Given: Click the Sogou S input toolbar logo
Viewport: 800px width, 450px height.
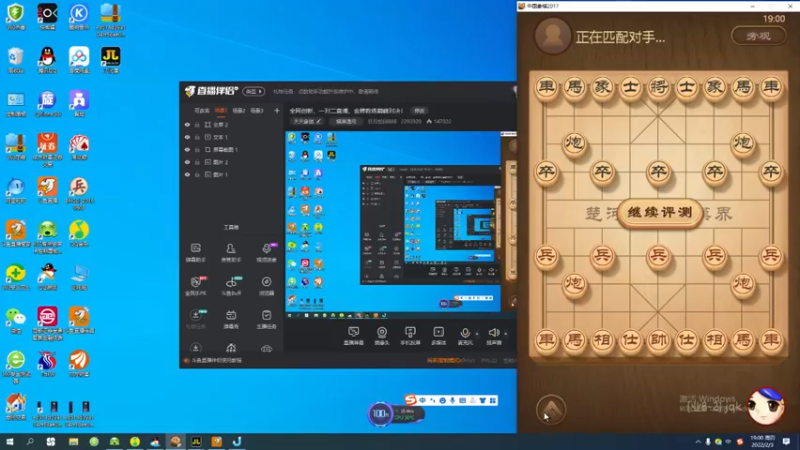Looking at the screenshot, I should (x=410, y=399).
